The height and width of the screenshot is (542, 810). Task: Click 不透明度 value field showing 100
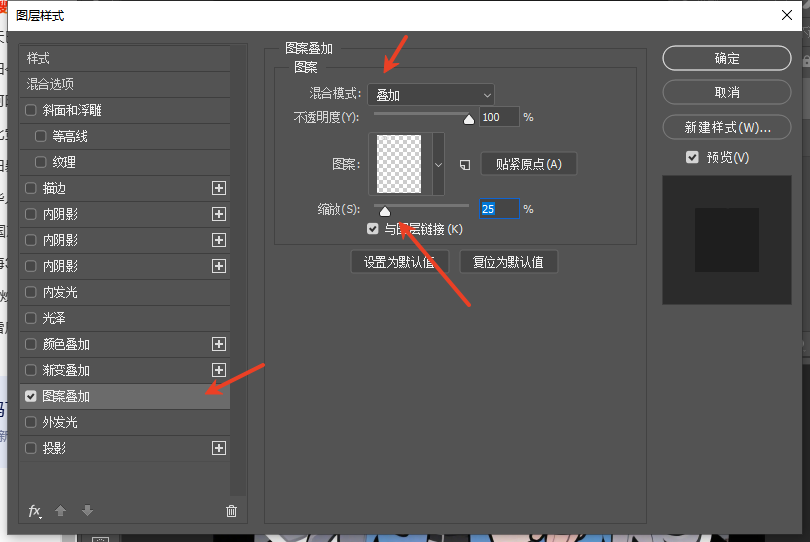point(499,117)
